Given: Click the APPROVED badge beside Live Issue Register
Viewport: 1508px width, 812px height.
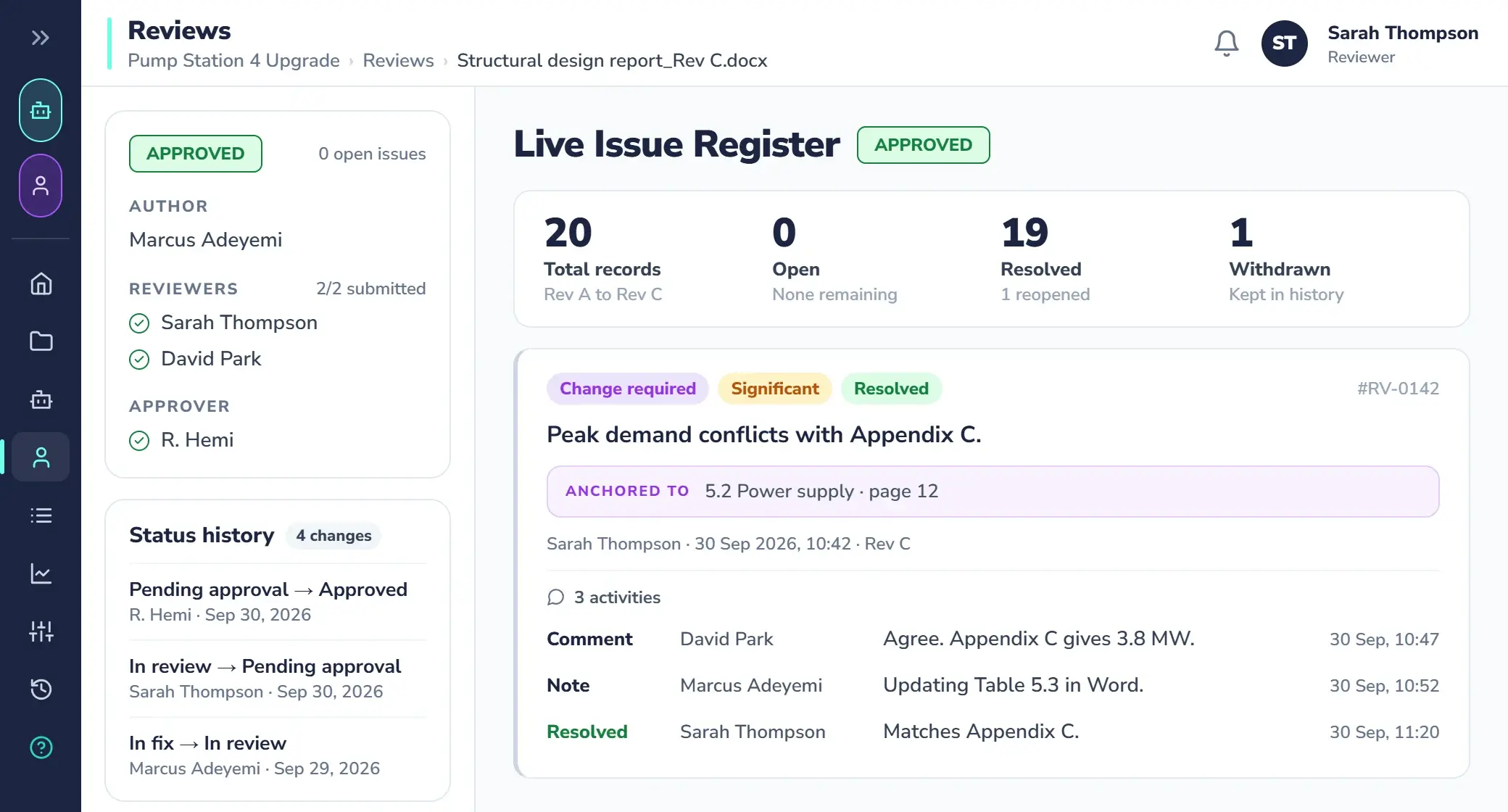Looking at the screenshot, I should coord(923,145).
